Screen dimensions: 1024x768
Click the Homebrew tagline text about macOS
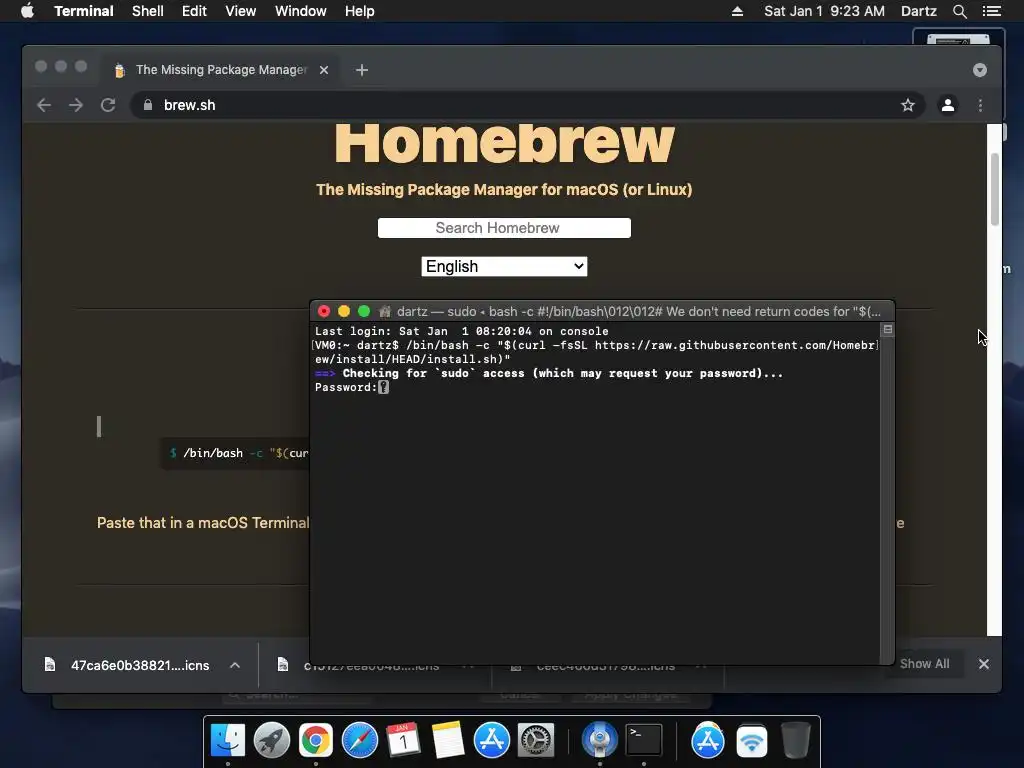click(504, 189)
